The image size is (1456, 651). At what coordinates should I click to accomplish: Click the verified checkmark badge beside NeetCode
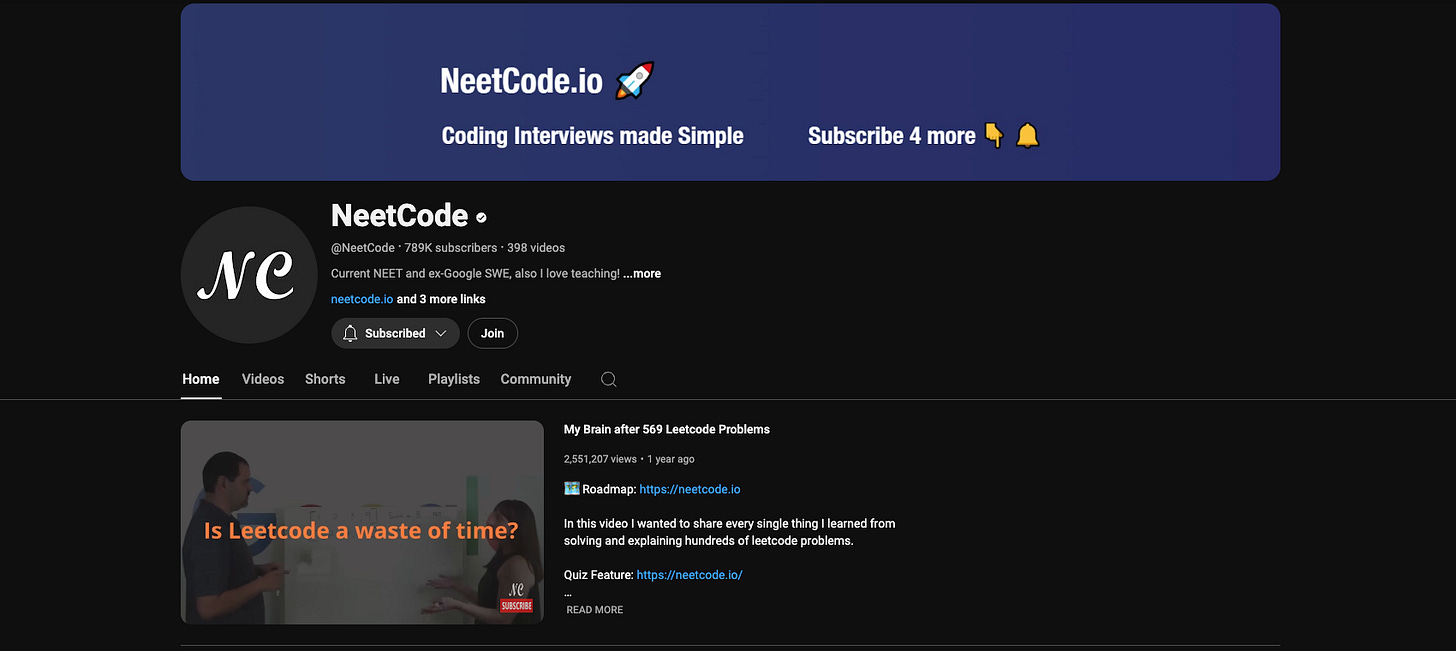click(481, 217)
